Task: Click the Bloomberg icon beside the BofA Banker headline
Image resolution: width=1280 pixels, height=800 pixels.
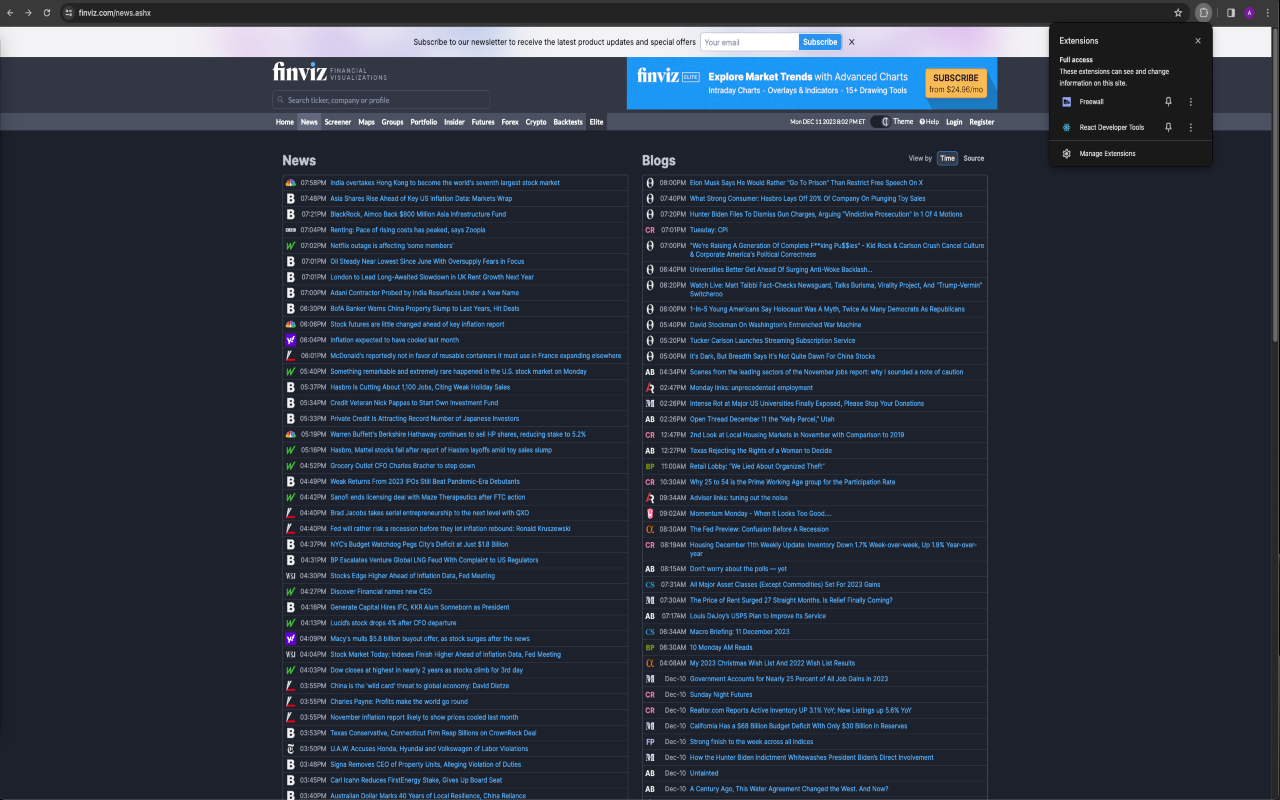Action: point(291,308)
